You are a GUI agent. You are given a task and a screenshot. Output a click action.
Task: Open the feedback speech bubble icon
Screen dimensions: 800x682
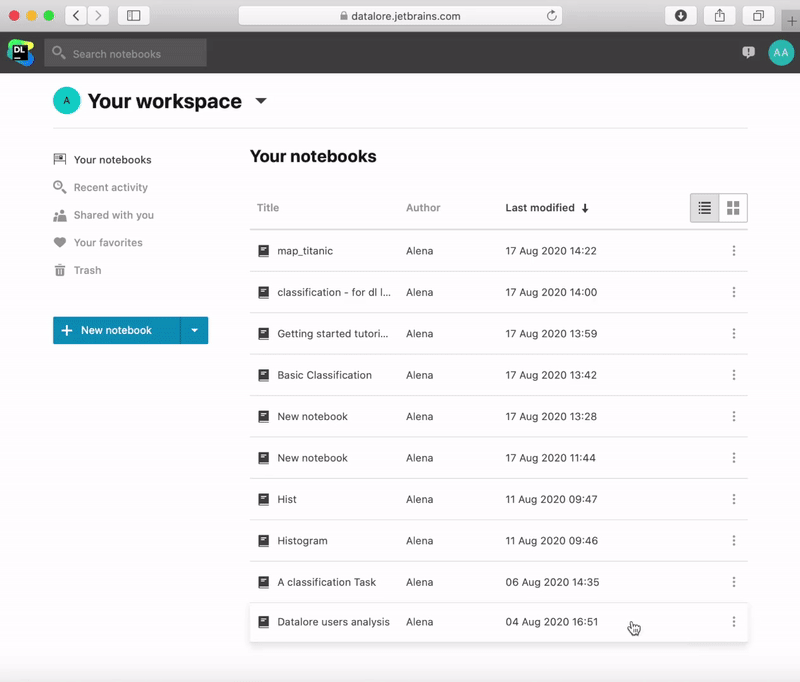pos(748,52)
